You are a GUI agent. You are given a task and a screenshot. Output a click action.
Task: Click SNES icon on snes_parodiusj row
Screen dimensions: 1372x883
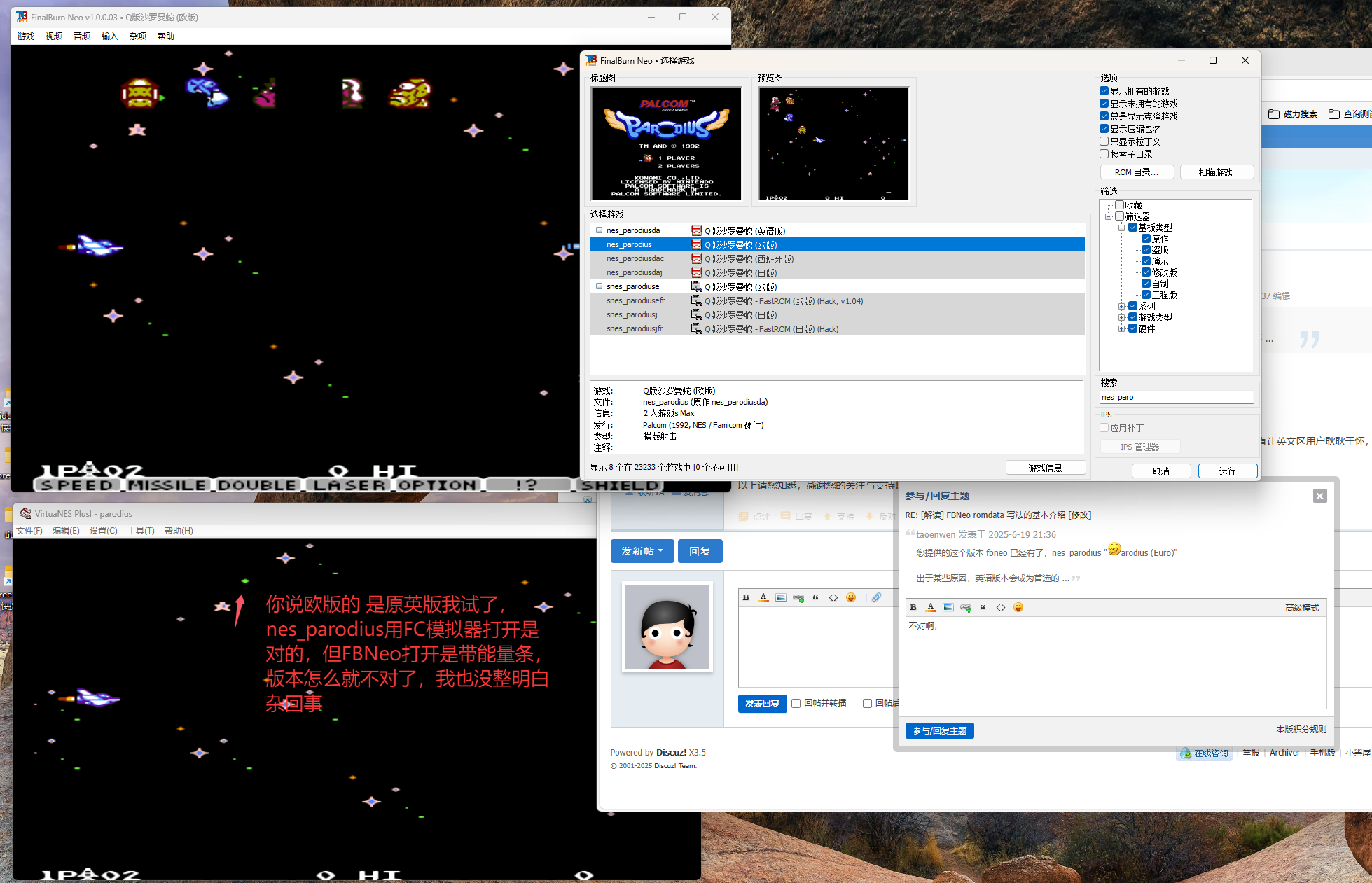pyautogui.click(x=696, y=314)
